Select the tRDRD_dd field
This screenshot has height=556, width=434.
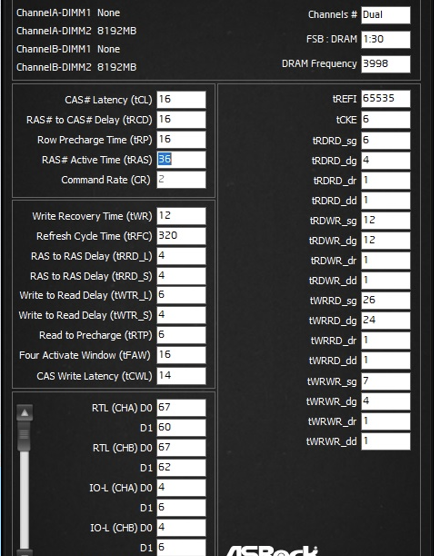tap(386, 200)
